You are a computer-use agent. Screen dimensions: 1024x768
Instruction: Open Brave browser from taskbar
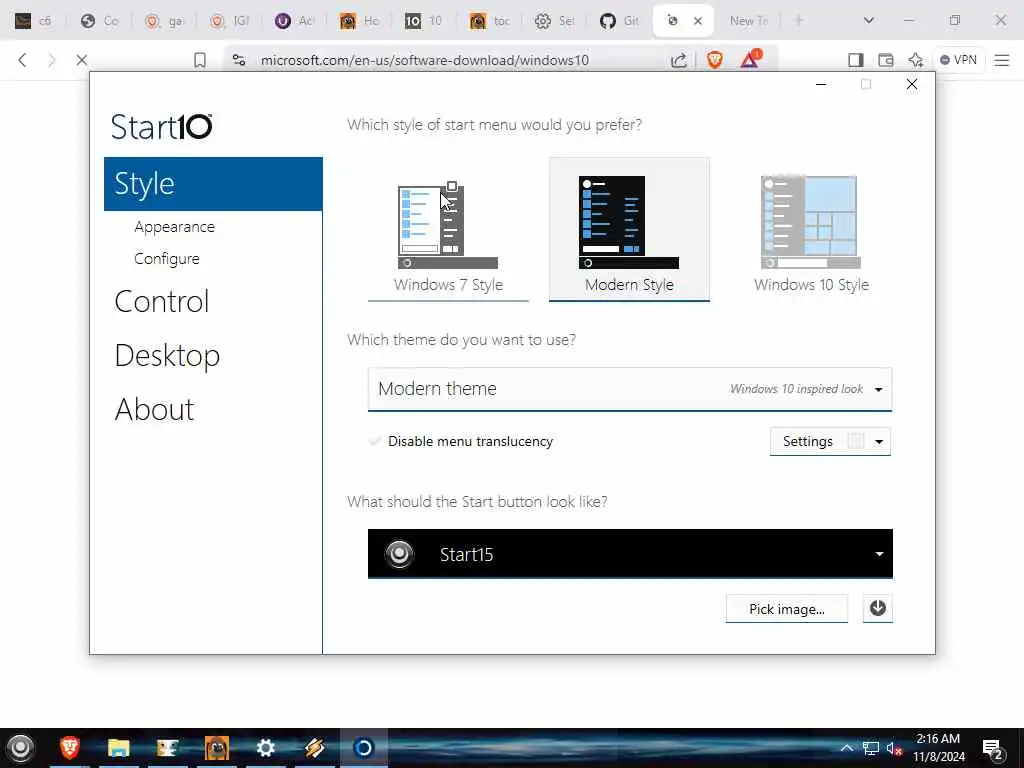[69, 748]
